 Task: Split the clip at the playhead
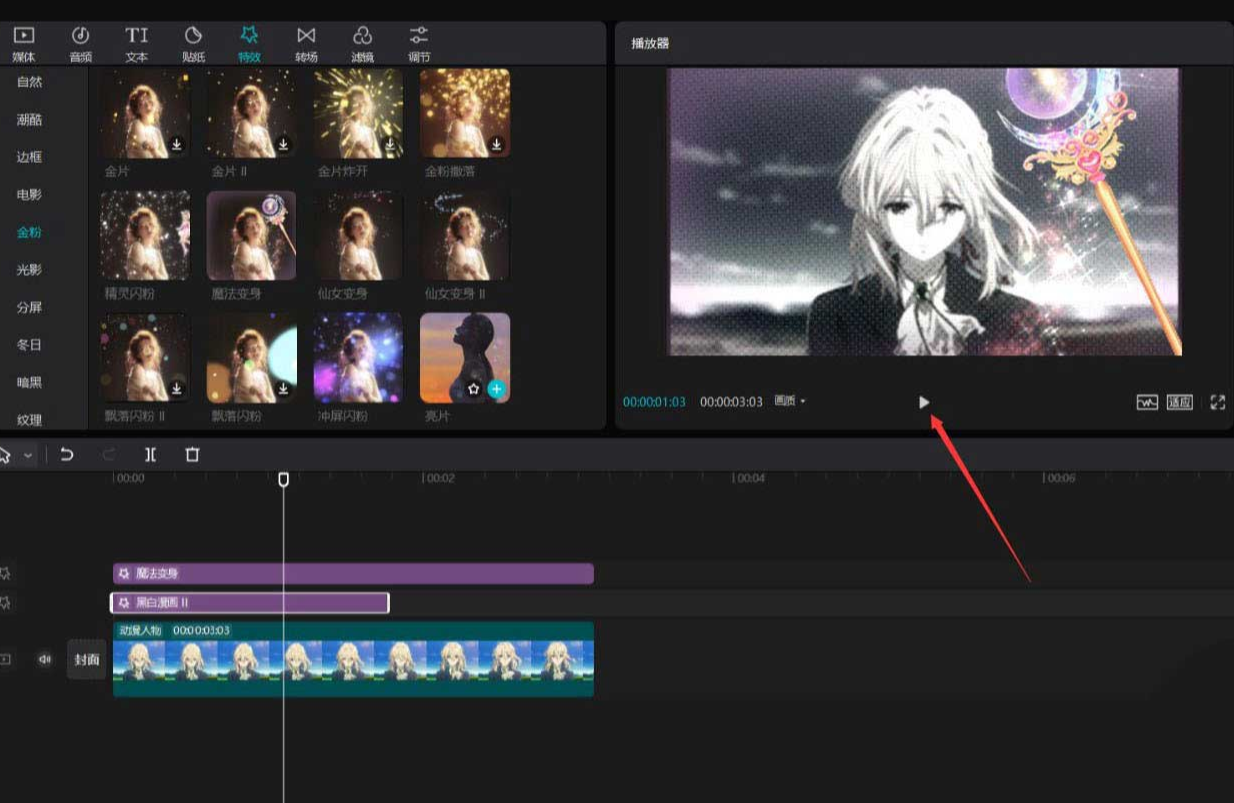[x=150, y=455]
